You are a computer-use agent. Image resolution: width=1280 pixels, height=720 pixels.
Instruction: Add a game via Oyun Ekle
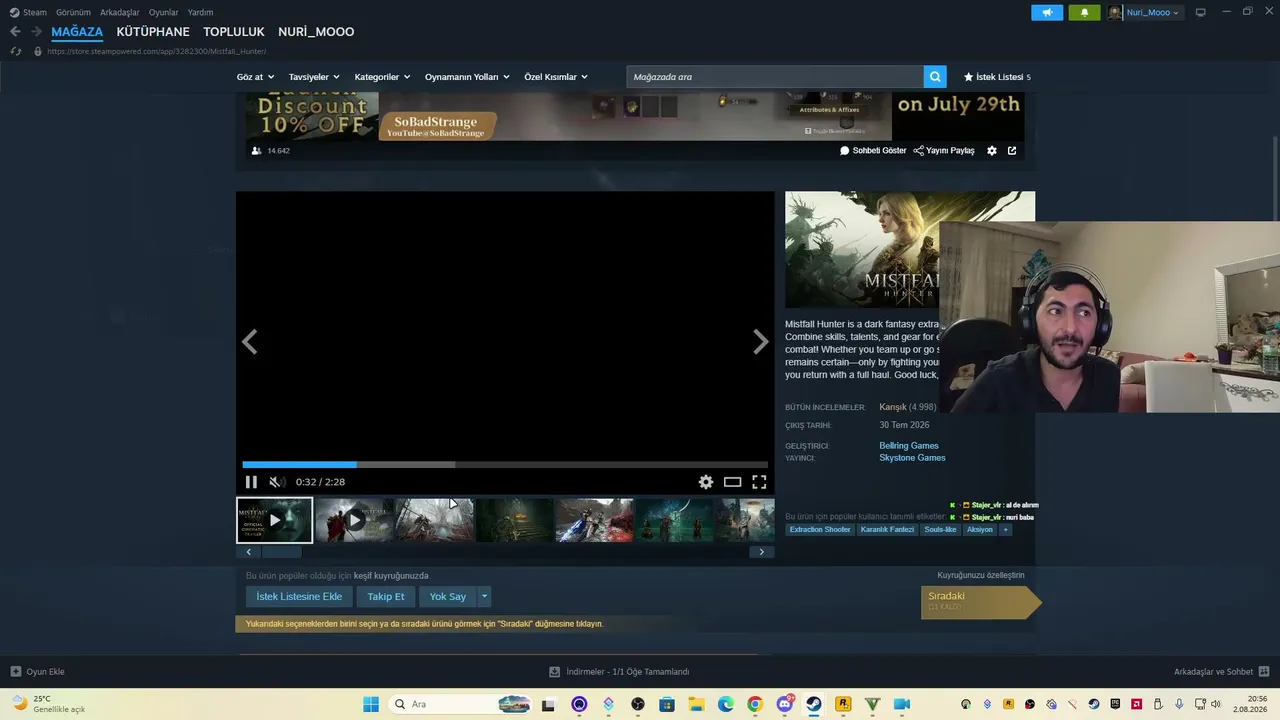tap(38, 672)
